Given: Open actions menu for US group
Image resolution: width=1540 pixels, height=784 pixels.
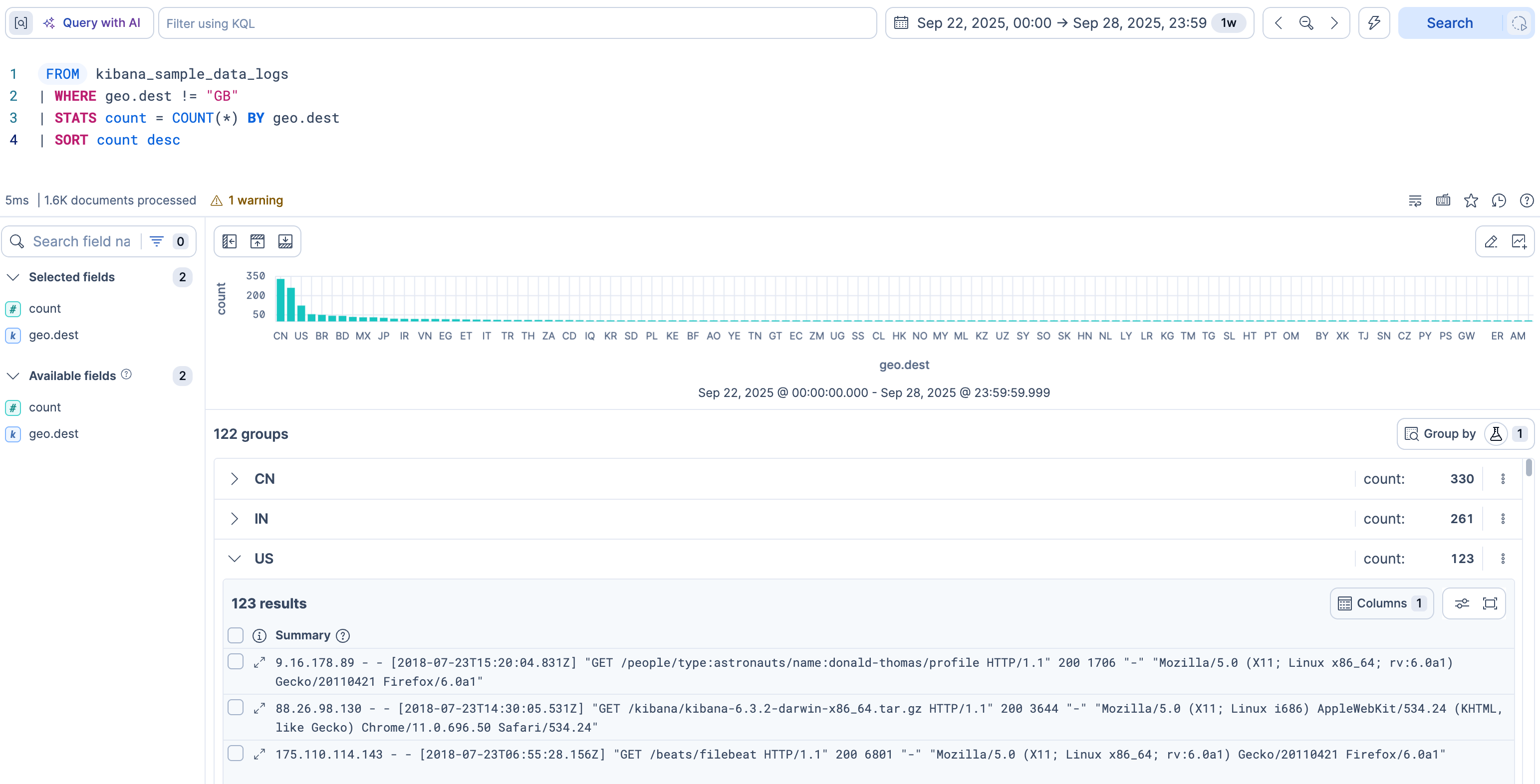Looking at the screenshot, I should click(1503, 559).
